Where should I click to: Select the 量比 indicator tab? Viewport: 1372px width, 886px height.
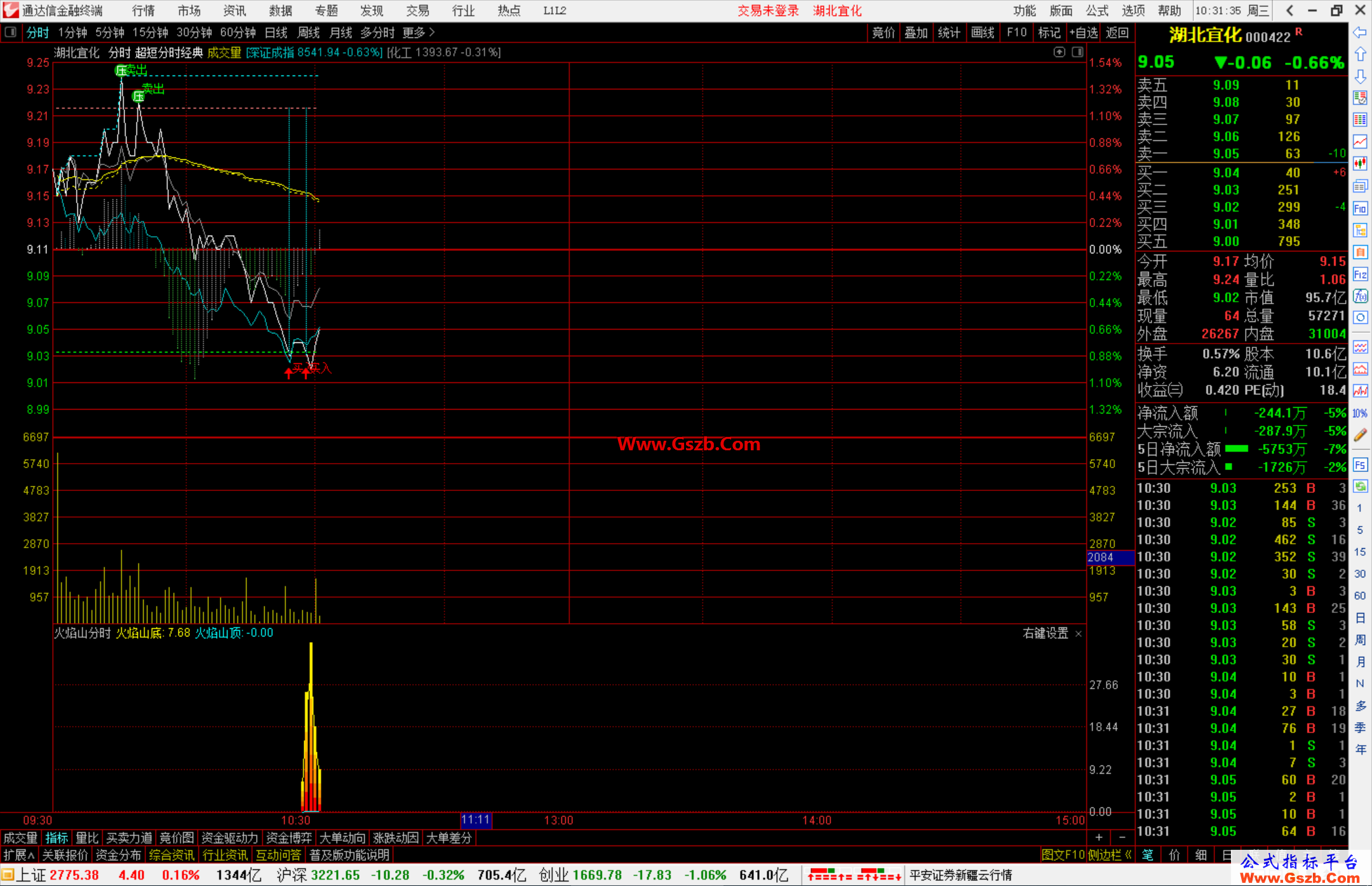tap(88, 838)
